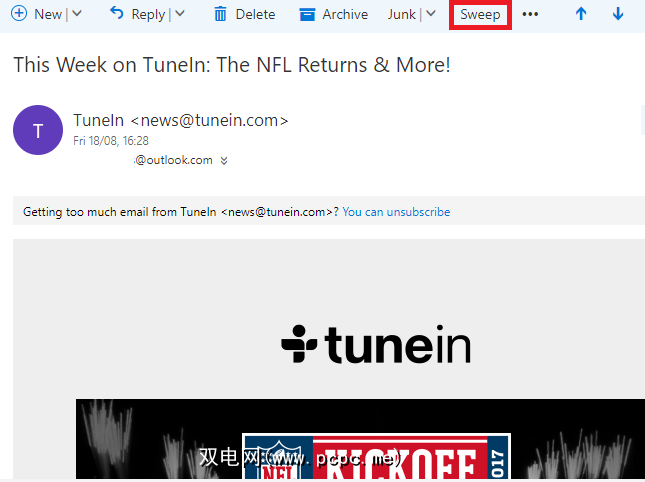Viewport: 645px width, 482px height.
Task: Expand the Junk options dropdown
Action: [x=431, y=14]
